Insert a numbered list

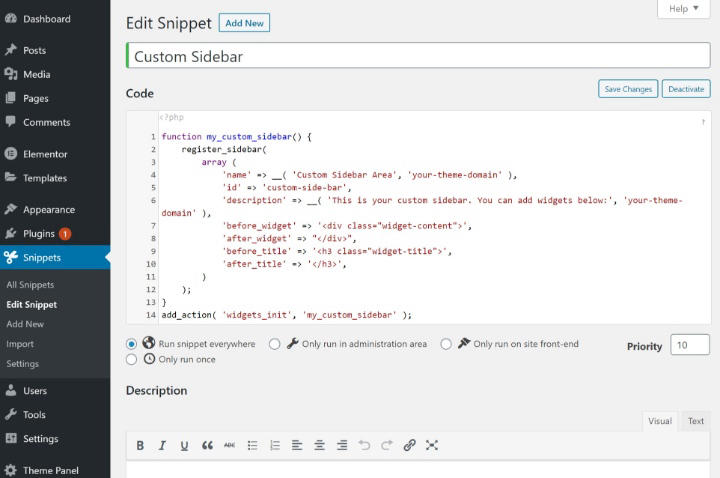click(275, 445)
